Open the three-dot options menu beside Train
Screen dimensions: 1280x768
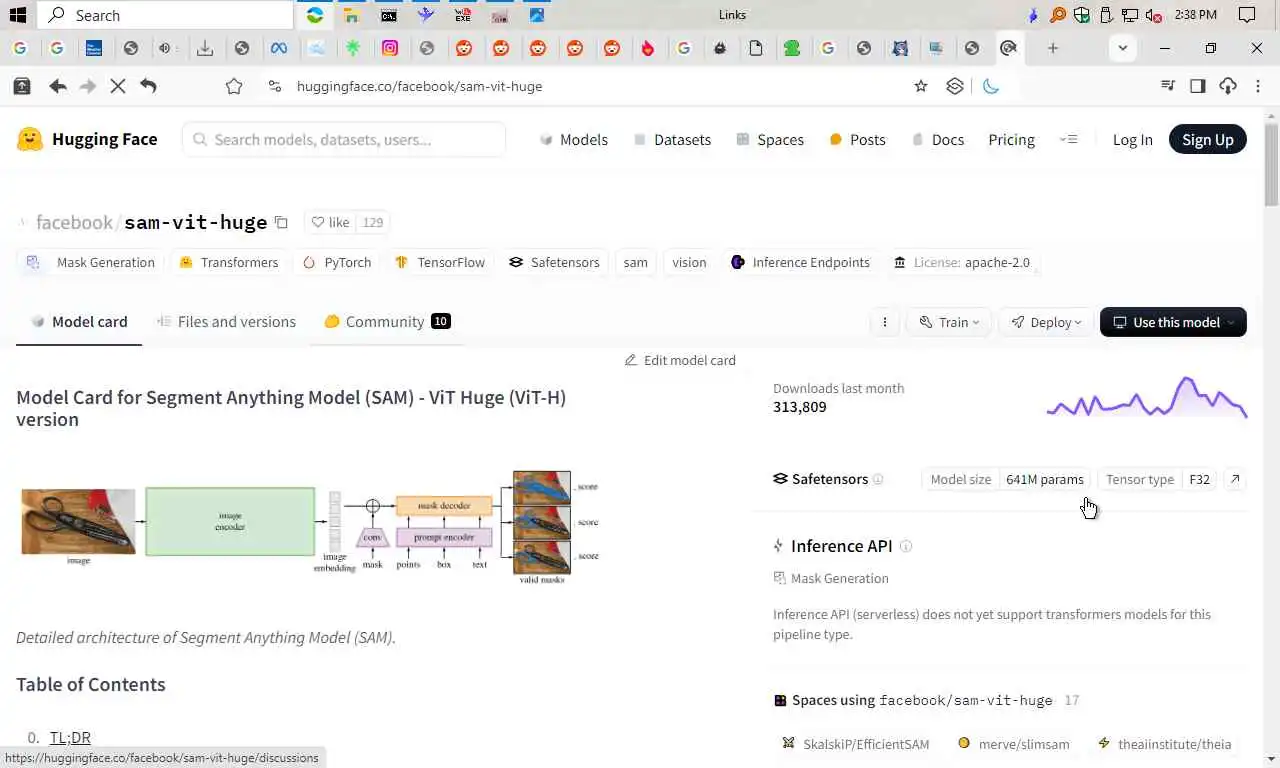884,322
